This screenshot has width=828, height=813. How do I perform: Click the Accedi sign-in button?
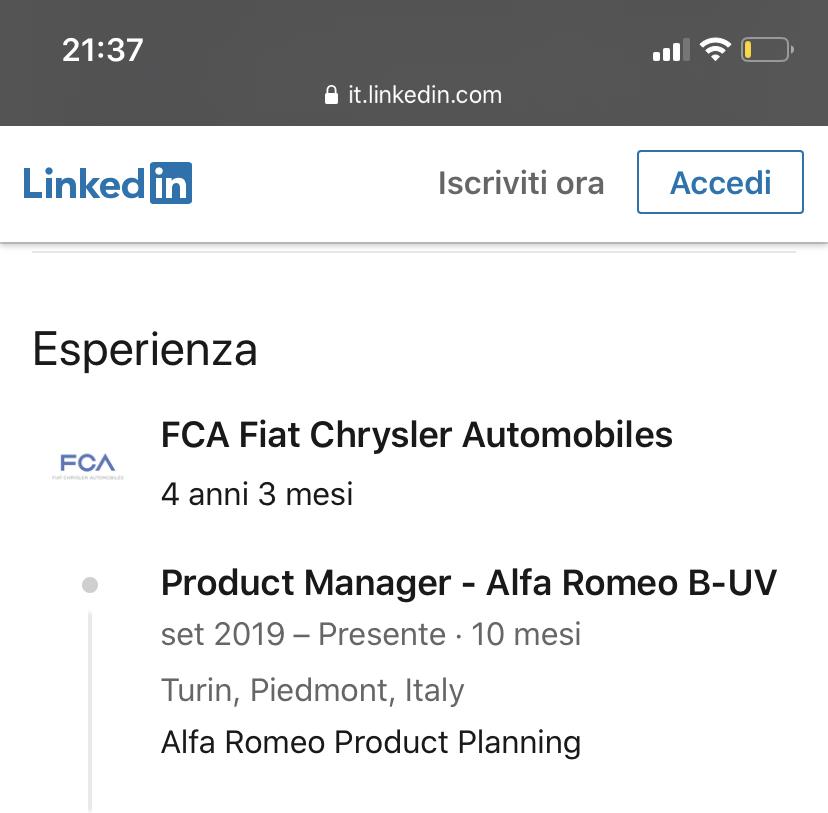(720, 182)
